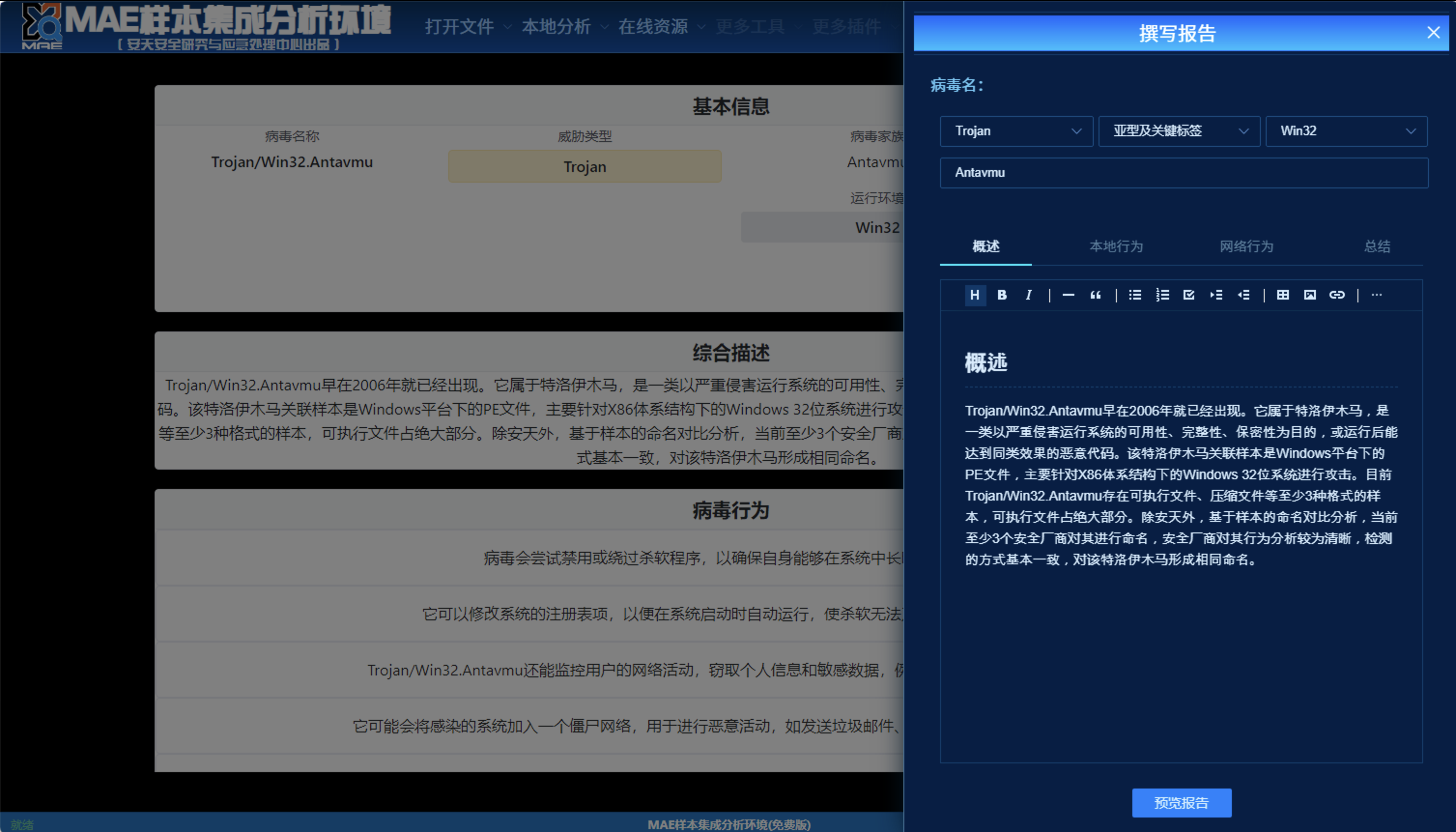Insert a table into the report
Screen dimensions: 1456x832
pyautogui.click(x=1283, y=295)
